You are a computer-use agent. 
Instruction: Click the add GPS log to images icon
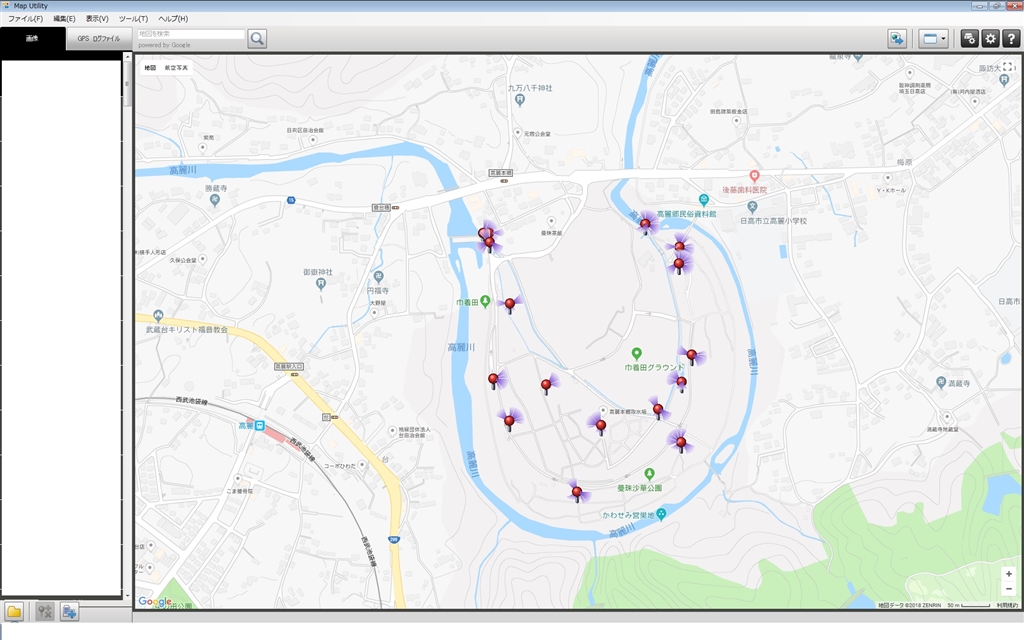pos(69,612)
